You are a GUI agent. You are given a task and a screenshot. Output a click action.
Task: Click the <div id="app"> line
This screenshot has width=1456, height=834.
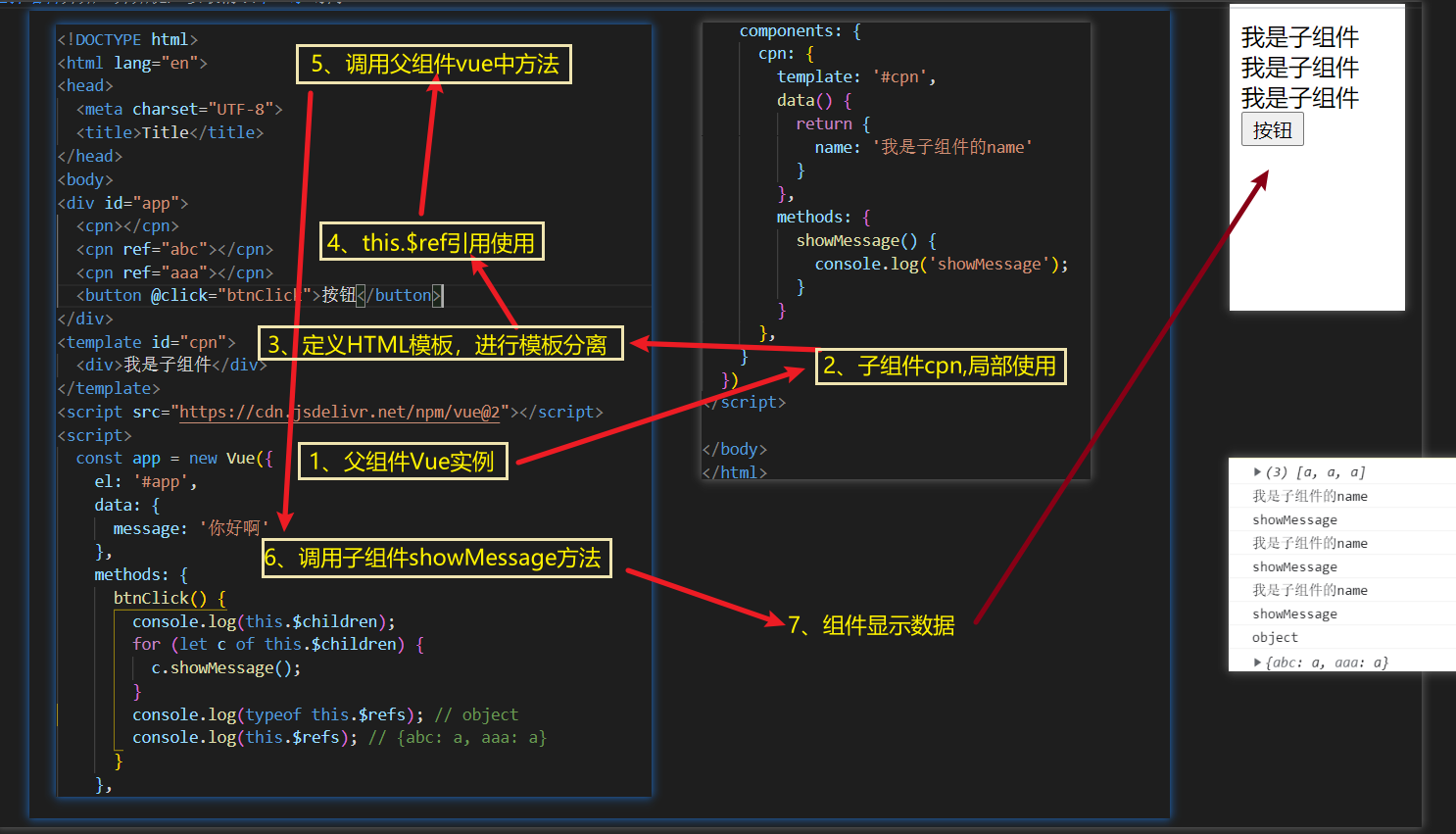coord(122,203)
